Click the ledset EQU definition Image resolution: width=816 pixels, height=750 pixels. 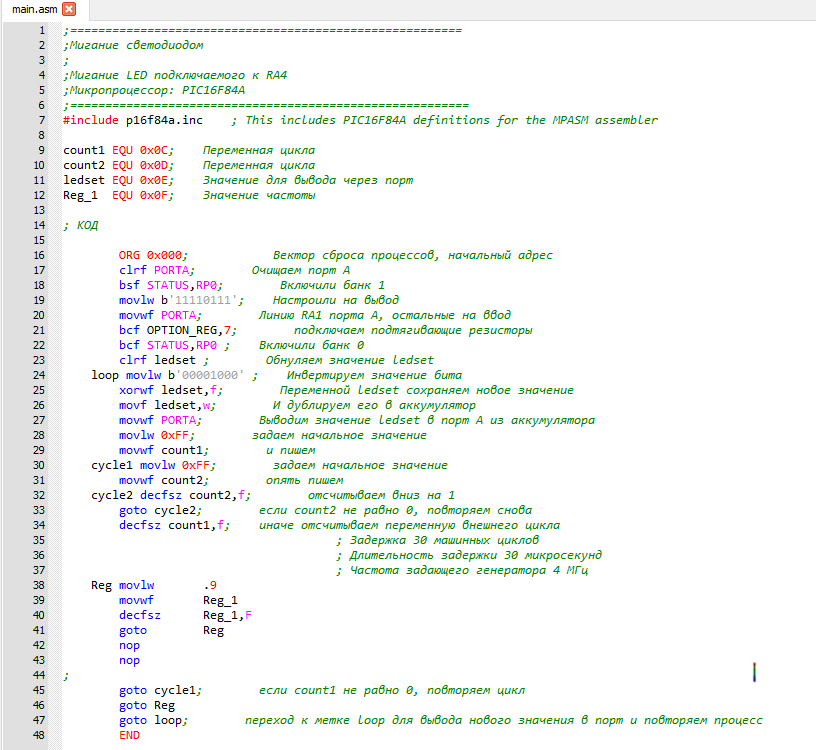83,180
